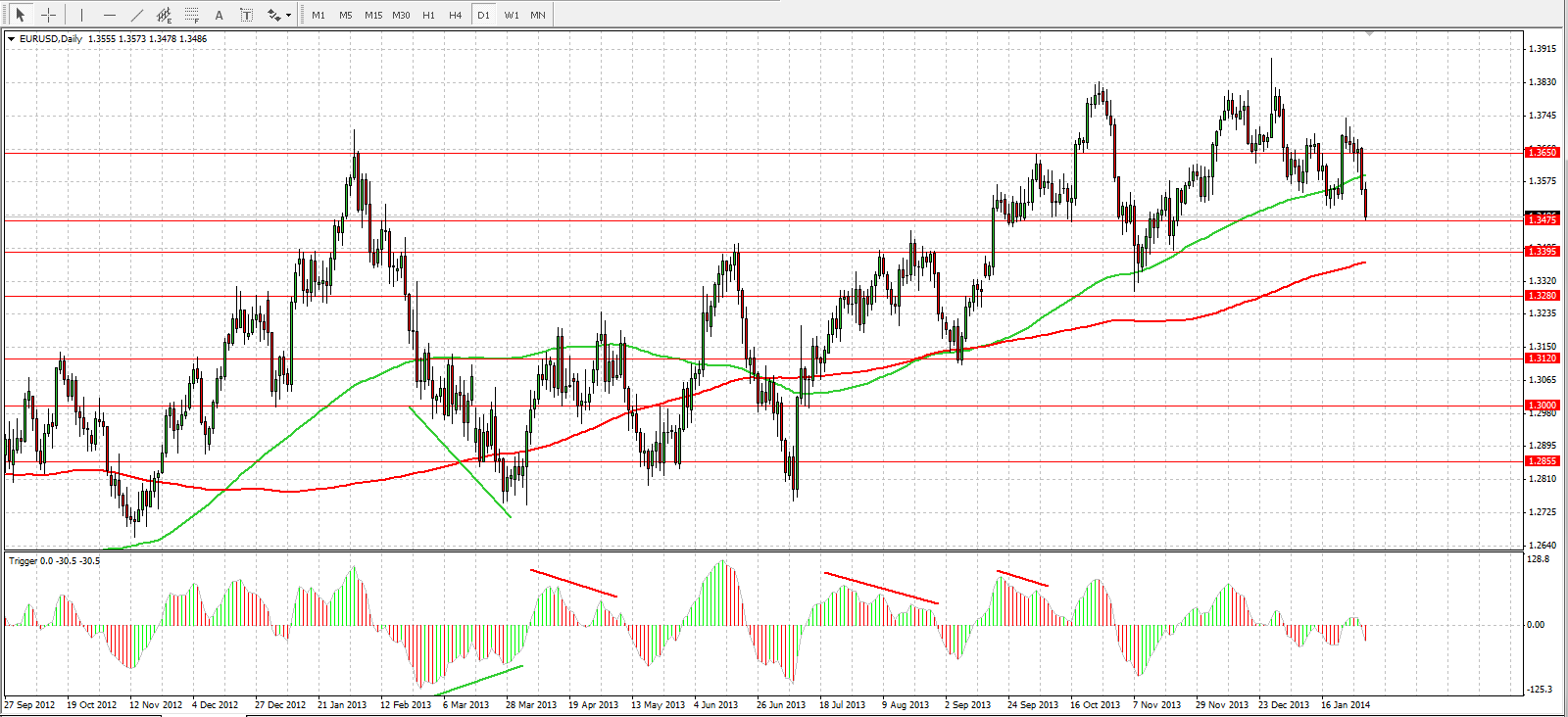Viewport: 1568px width, 717px height.
Task: Select the Equidistant Channel tool
Action: click(x=165, y=15)
